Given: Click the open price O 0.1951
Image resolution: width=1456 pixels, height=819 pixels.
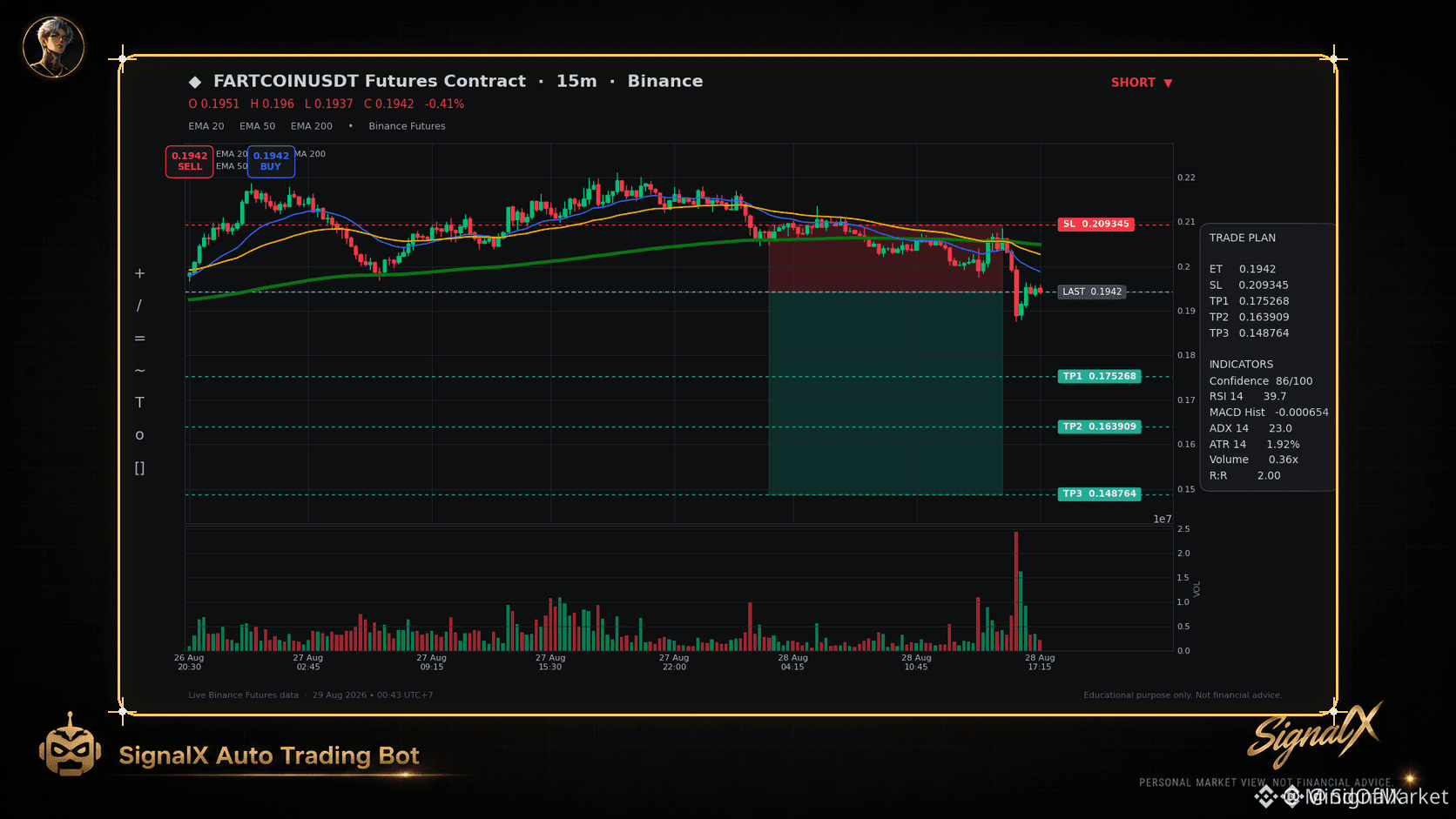Looking at the screenshot, I should click(214, 104).
